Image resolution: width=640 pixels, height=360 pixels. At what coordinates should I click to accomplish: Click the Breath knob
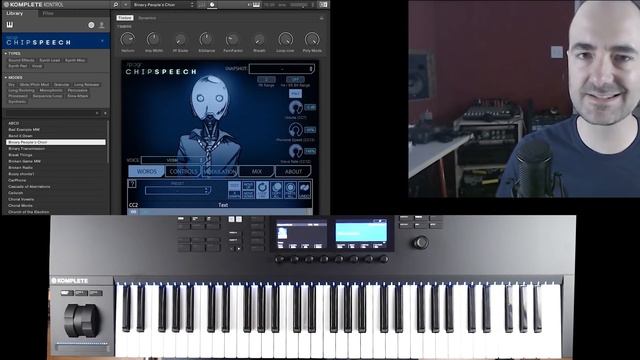click(259, 40)
